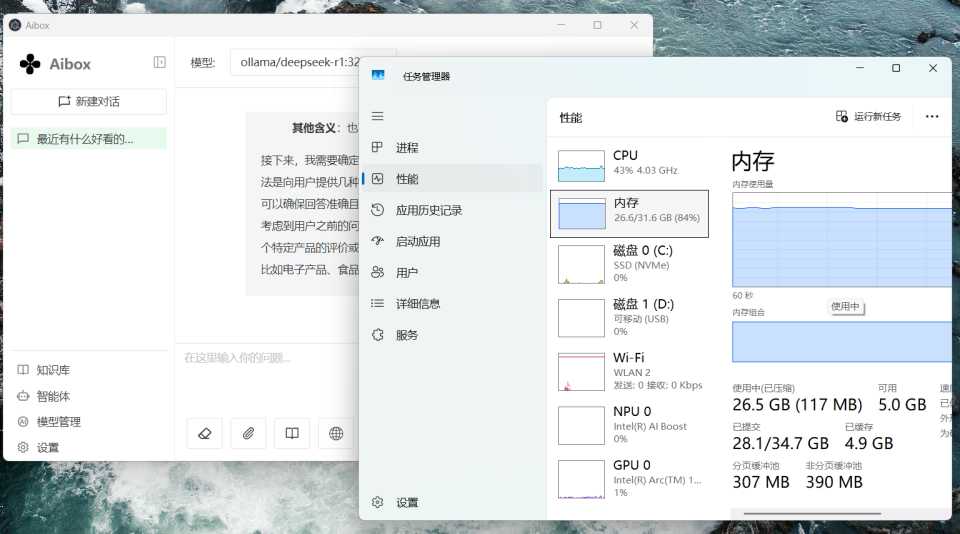960x534 pixels.
Task: Click the eraser clear-chat button in Aibox
Action: pos(204,434)
